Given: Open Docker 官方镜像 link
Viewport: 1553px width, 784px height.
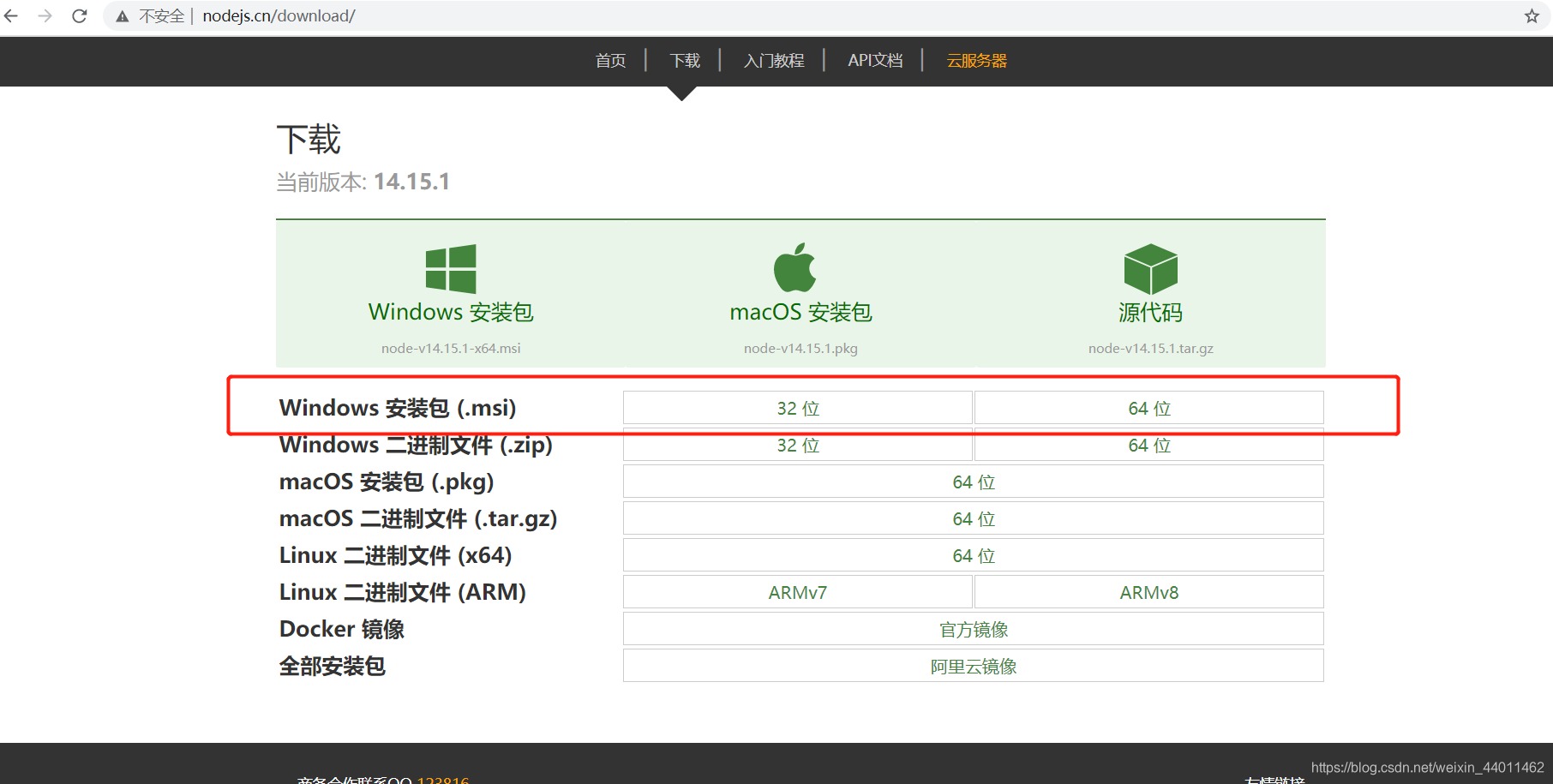Looking at the screenshot, I should (974, 629).
